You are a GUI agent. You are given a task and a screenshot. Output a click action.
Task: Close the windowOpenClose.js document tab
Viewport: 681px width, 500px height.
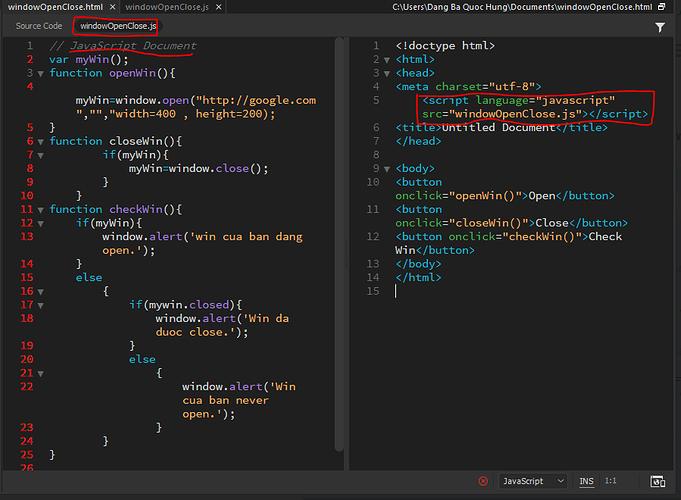click(x=219, y=7)
